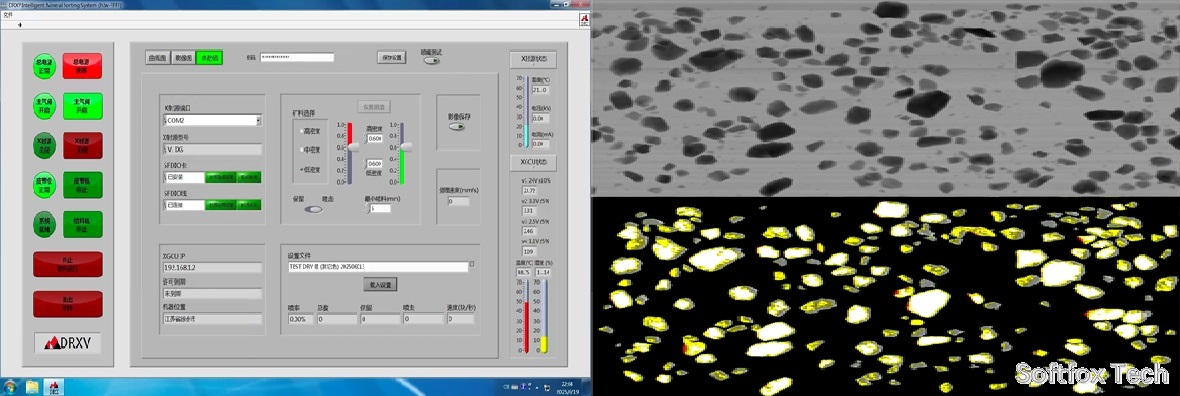
Task: Toggle the green main air valve (主气阀) button
Action: pos(82,105)
